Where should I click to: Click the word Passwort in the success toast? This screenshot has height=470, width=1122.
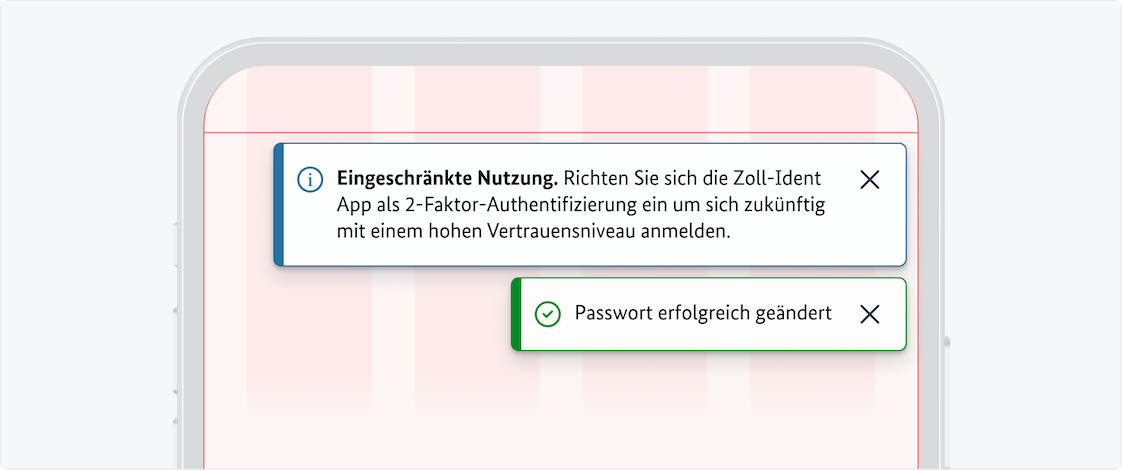610,314
